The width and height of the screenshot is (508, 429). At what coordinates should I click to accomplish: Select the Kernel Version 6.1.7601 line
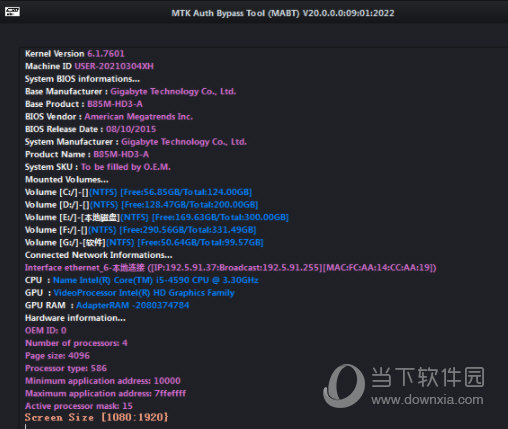[x=75, y=54]
